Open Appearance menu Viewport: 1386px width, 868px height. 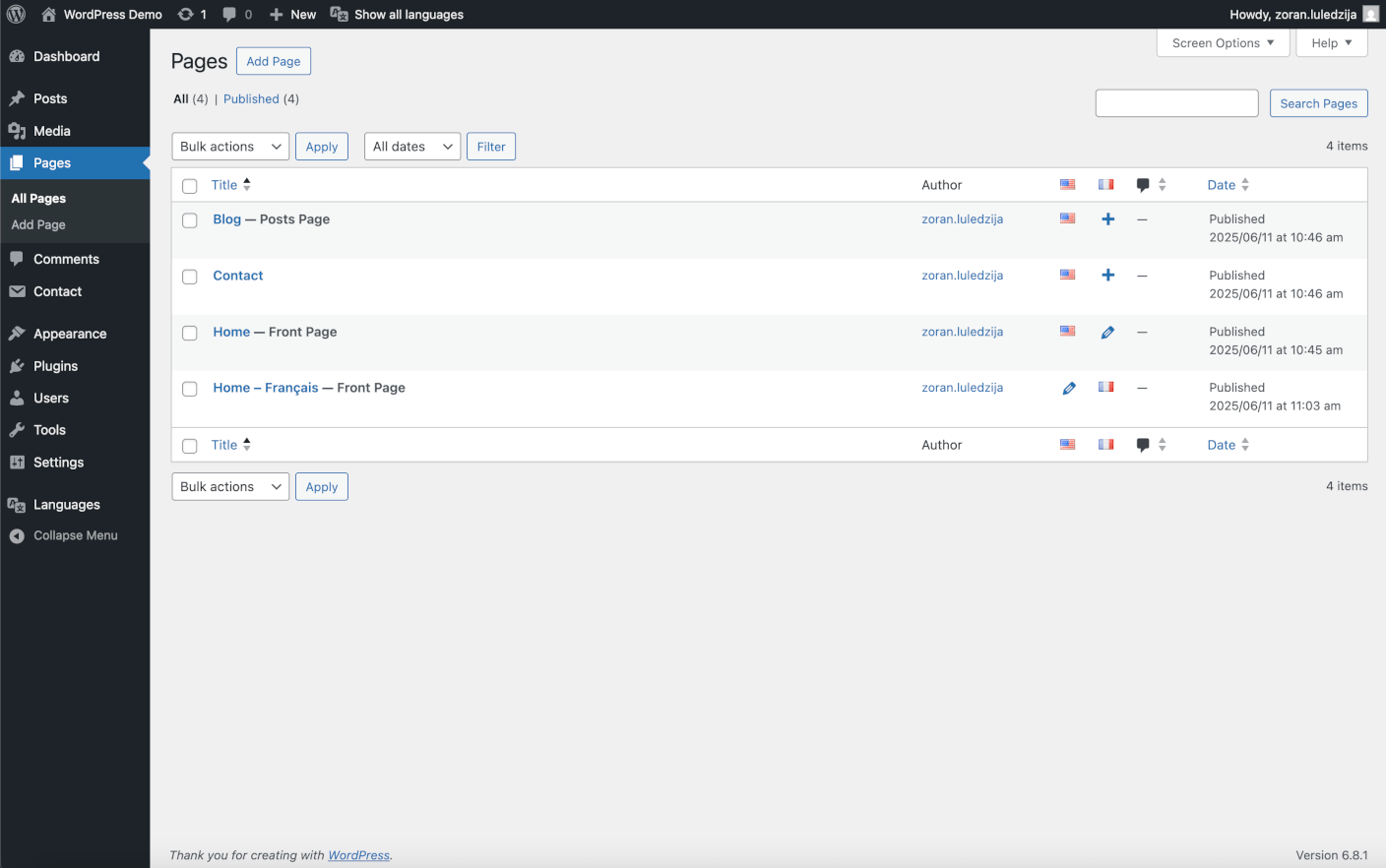click(x=75, y=334)
